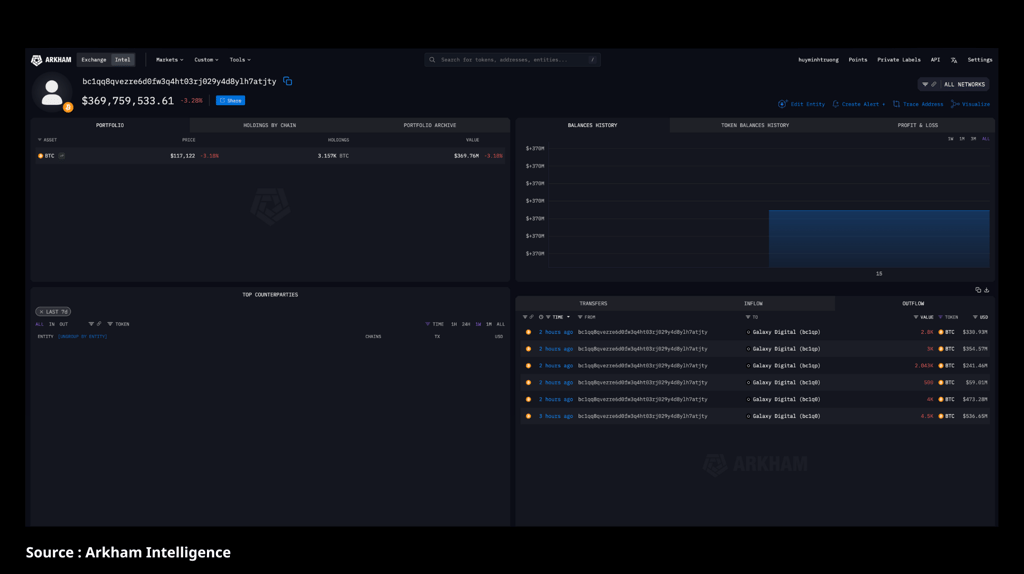Open the ALL NETWORKS selector

coord(953,84)
